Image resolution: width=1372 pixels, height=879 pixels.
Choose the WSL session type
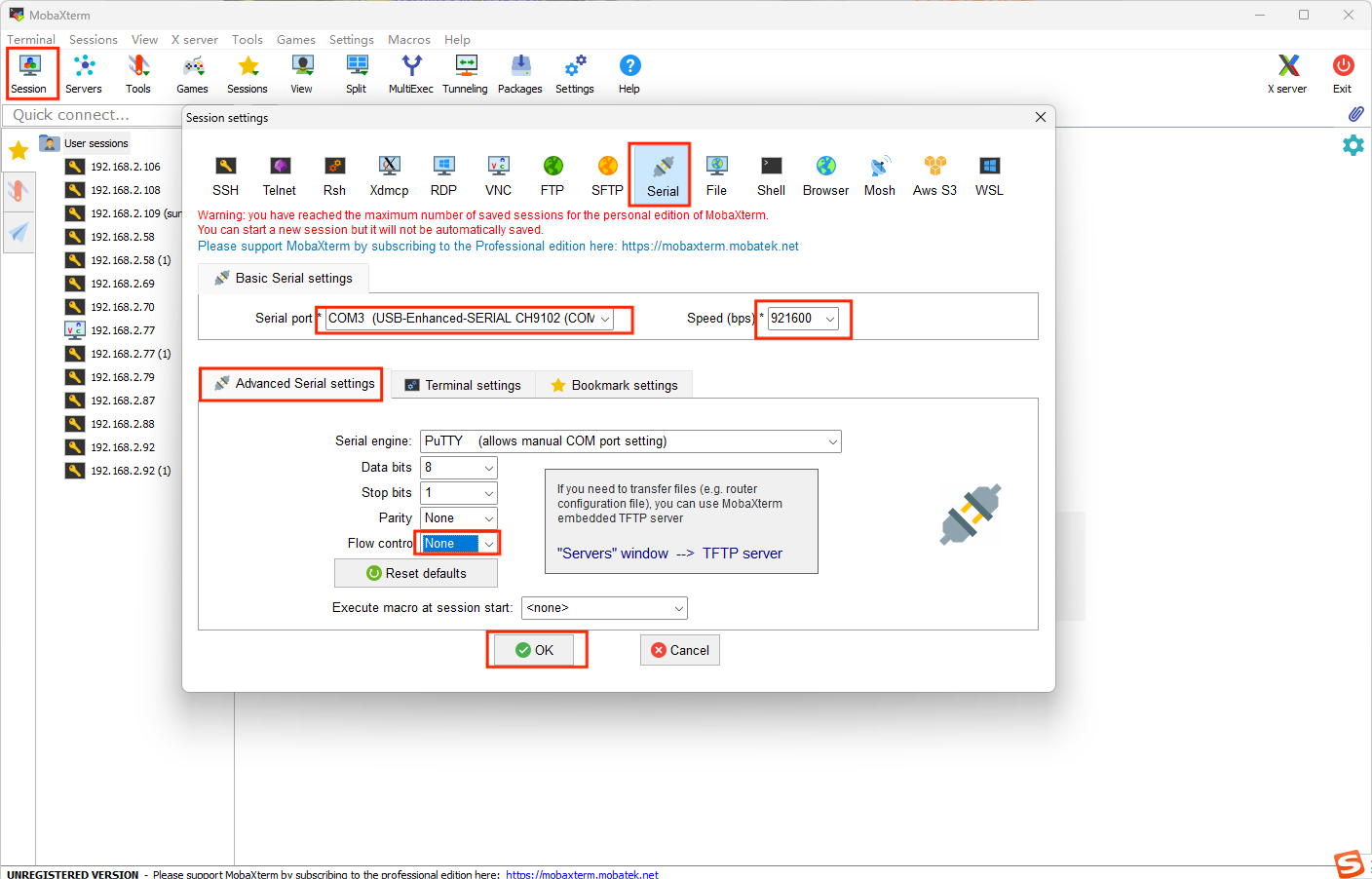[989, 175]
